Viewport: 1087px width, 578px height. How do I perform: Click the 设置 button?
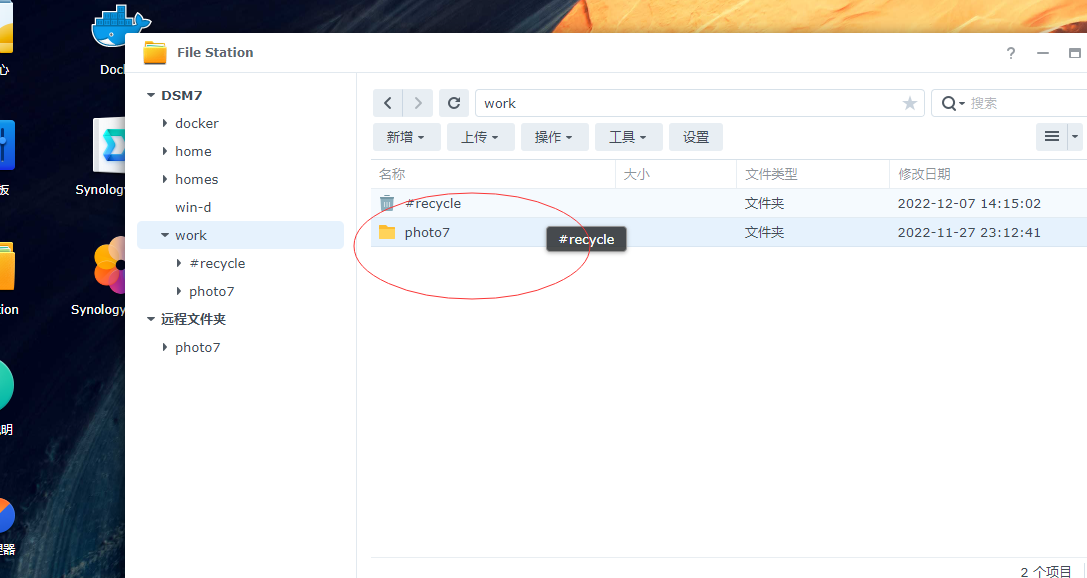click(695, 136)
